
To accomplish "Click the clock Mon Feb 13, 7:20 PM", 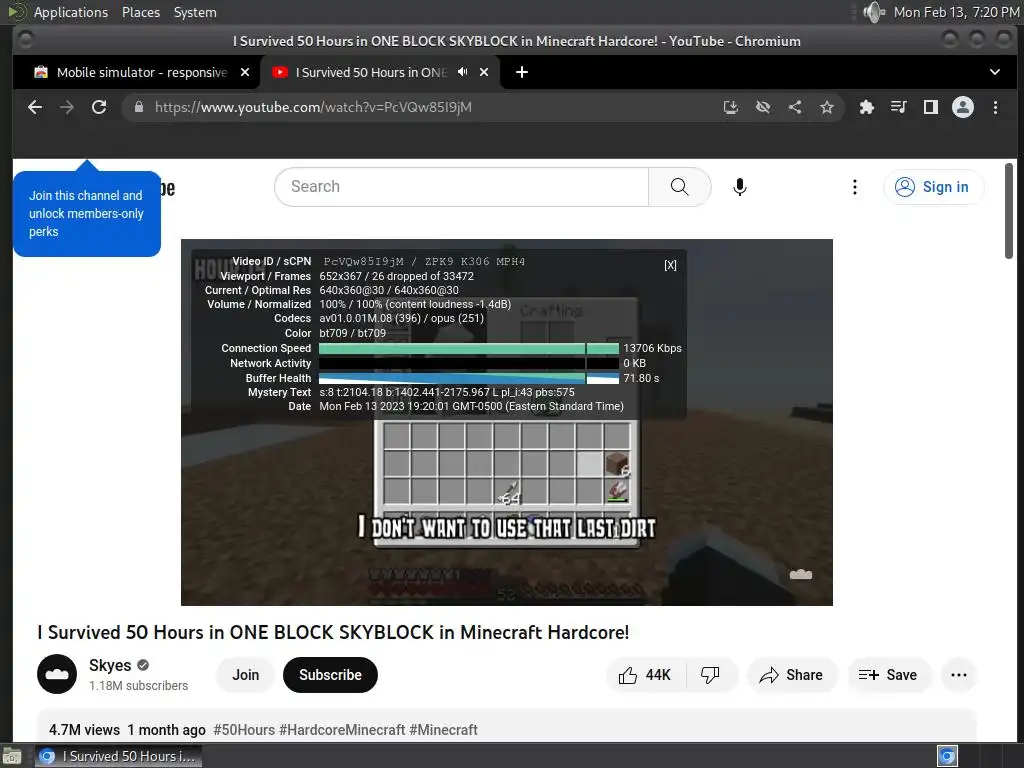I will point(956,12).
